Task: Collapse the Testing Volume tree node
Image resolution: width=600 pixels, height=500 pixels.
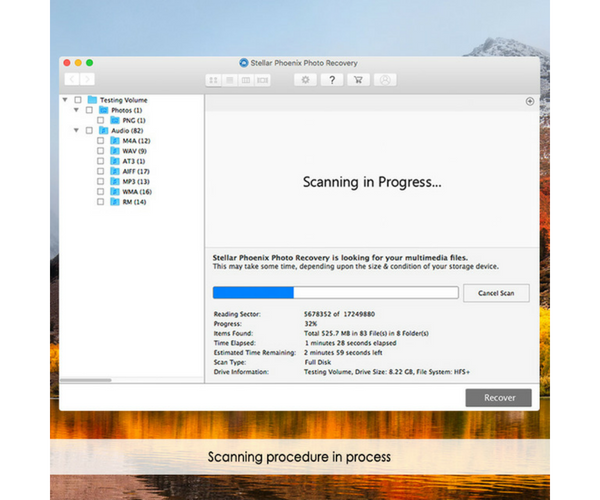Action: [65, 100]
